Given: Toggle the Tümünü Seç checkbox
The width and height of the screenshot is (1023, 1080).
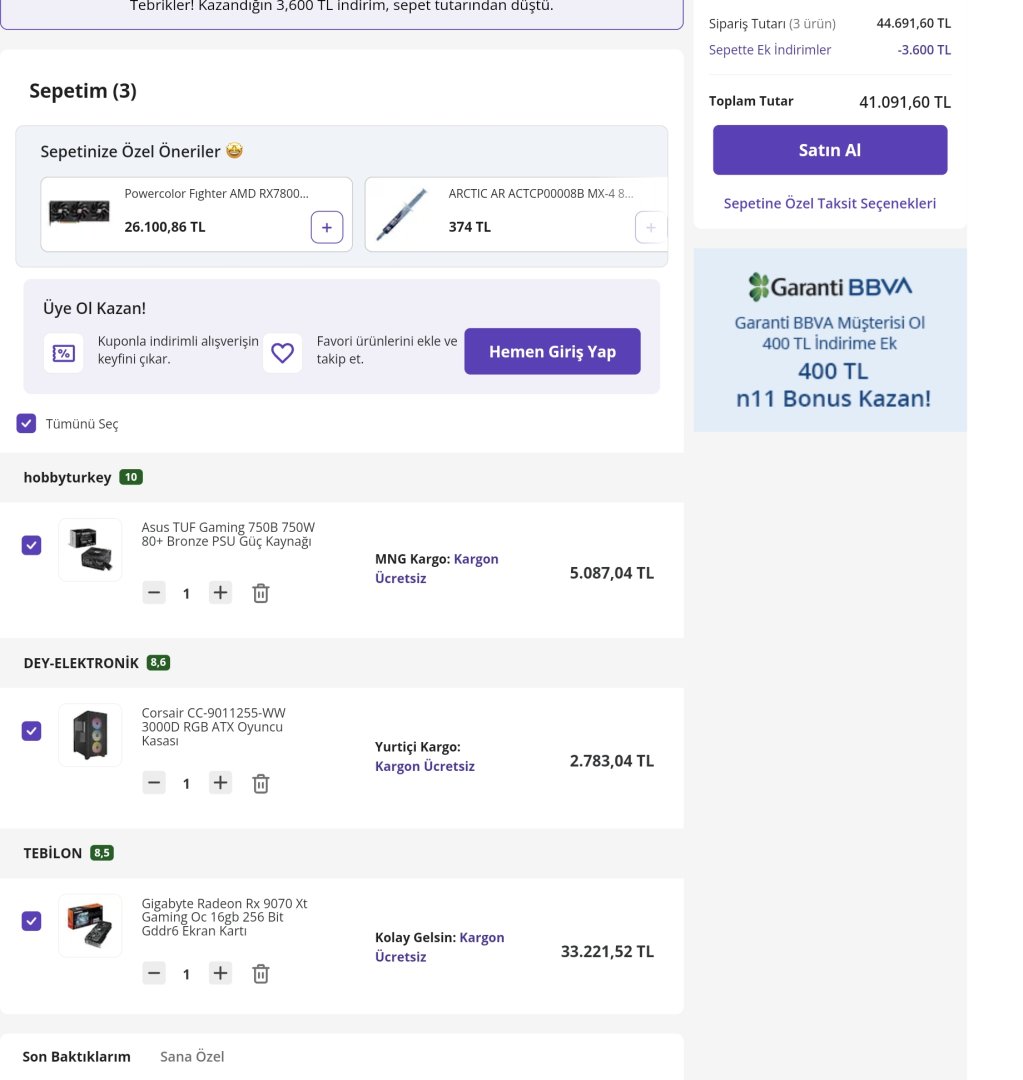Looking at the screenshot, I should tap(26, 423).
